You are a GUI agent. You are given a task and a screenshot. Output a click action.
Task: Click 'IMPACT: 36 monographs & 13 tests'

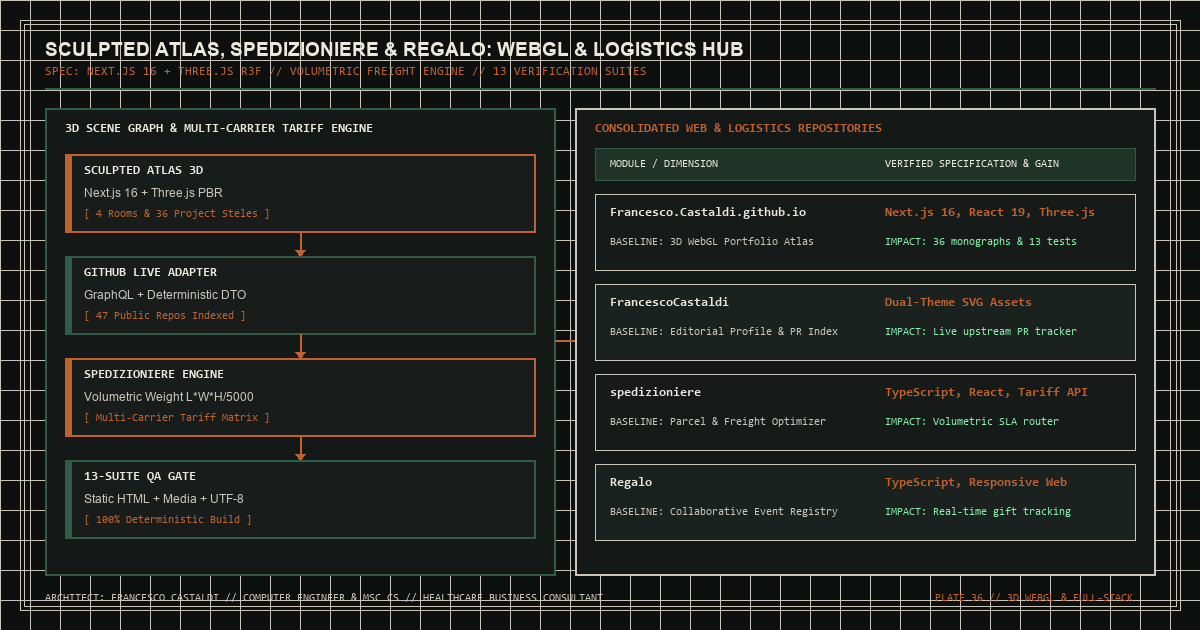pyautogui.click(x=981, y=242)
